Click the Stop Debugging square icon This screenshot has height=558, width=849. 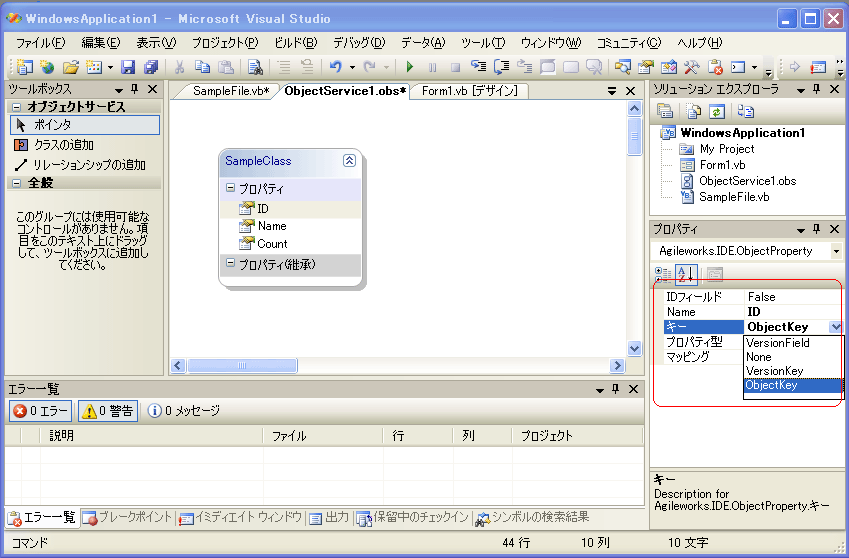pos(455,67)
